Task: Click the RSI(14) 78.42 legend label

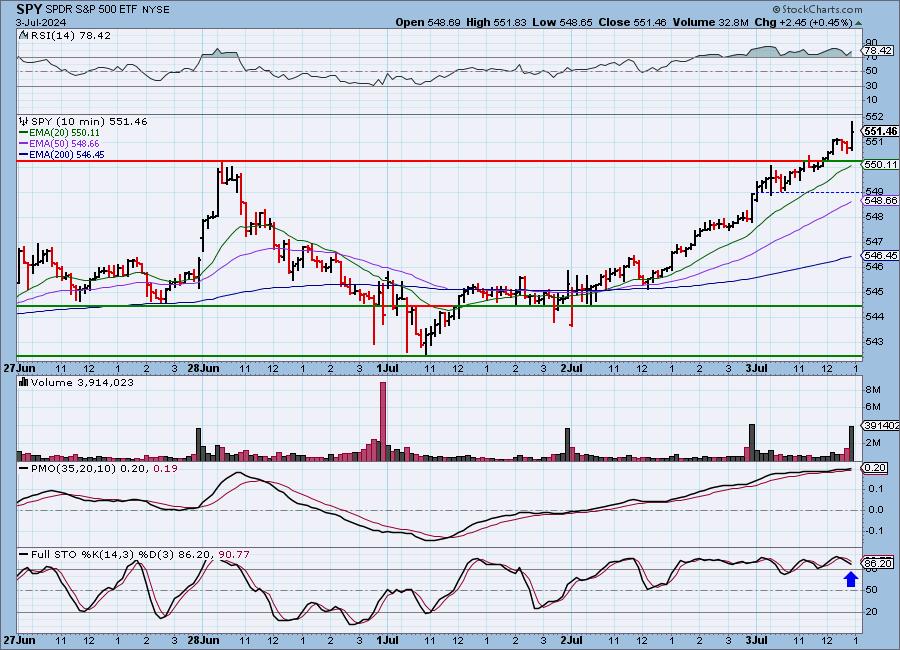Action: point(71,35)
